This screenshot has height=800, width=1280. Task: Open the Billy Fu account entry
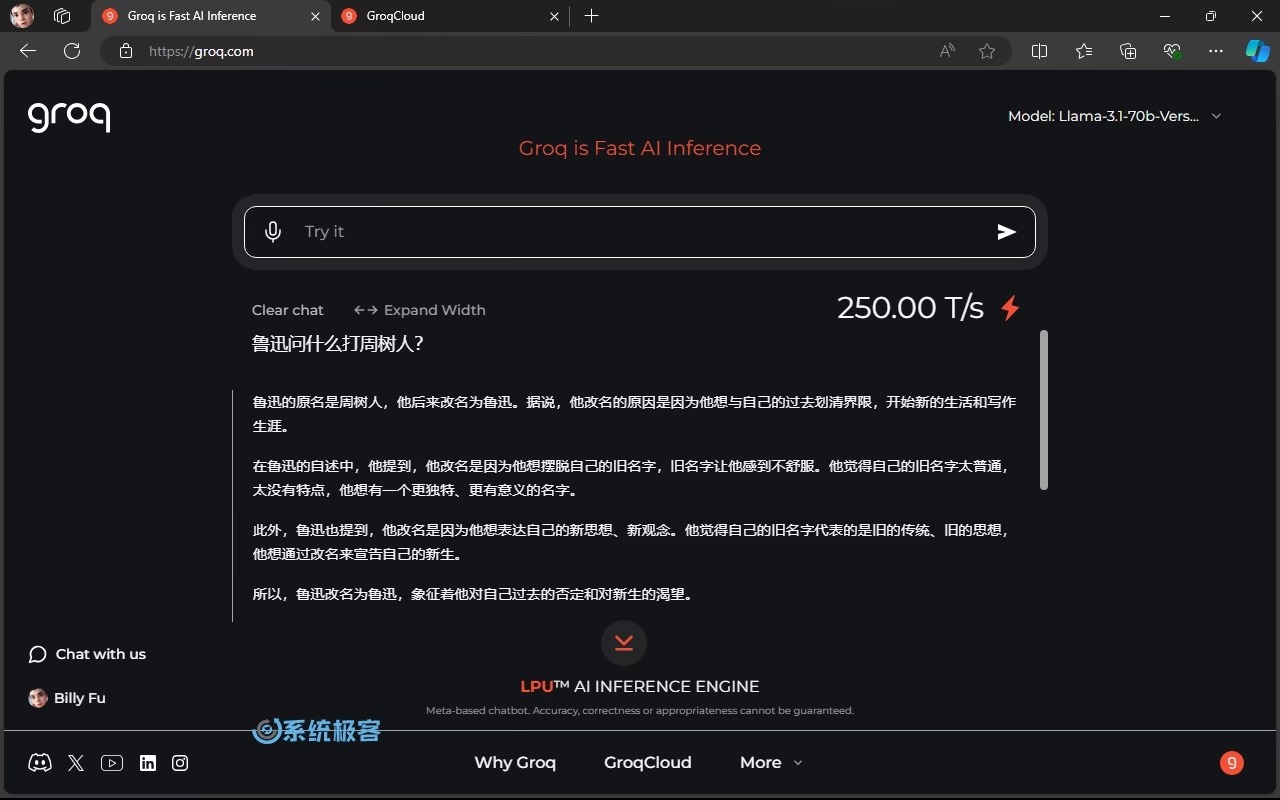(x=67, y=698)
